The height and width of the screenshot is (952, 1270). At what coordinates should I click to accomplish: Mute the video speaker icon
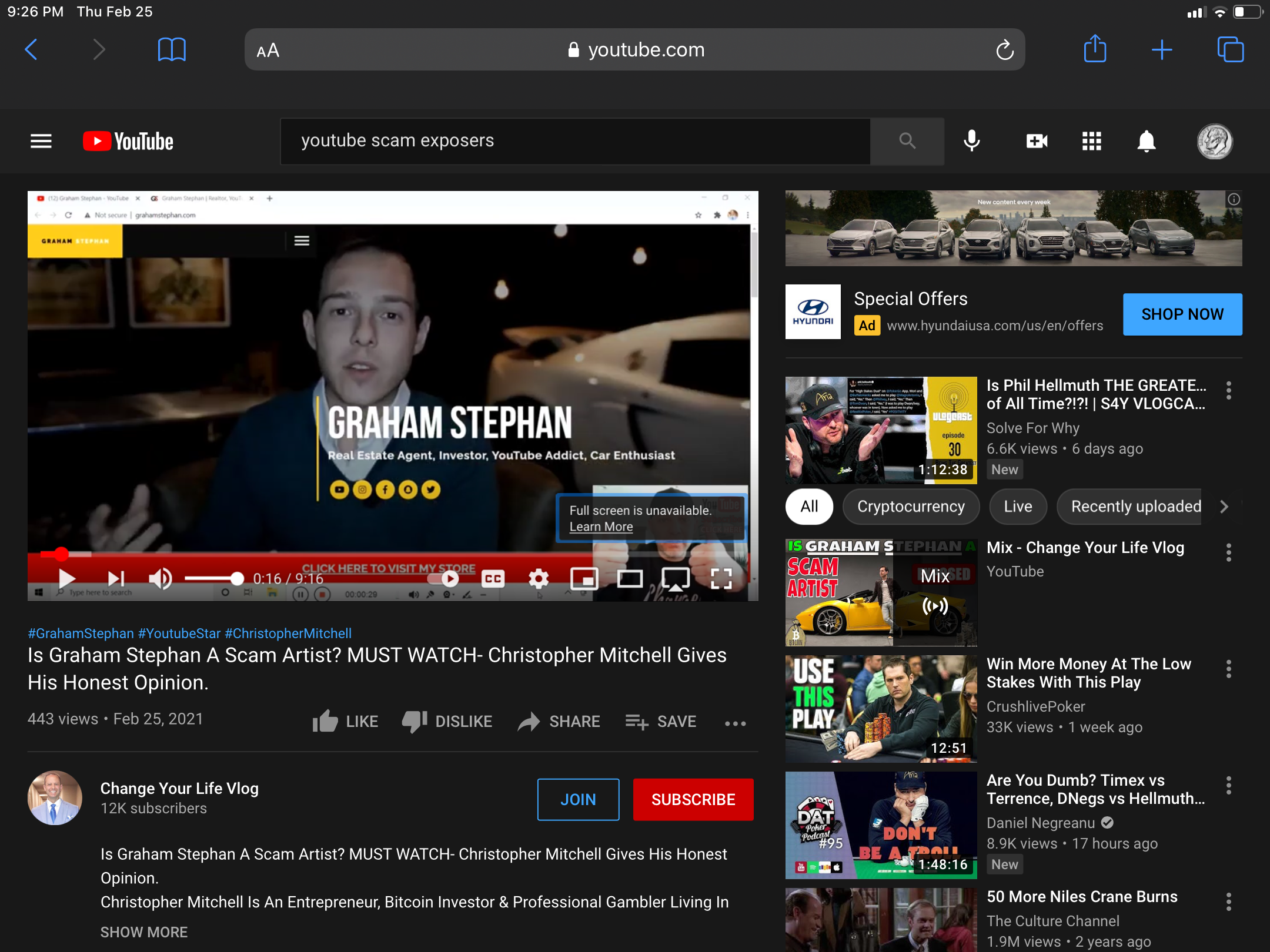click(160, 579)
